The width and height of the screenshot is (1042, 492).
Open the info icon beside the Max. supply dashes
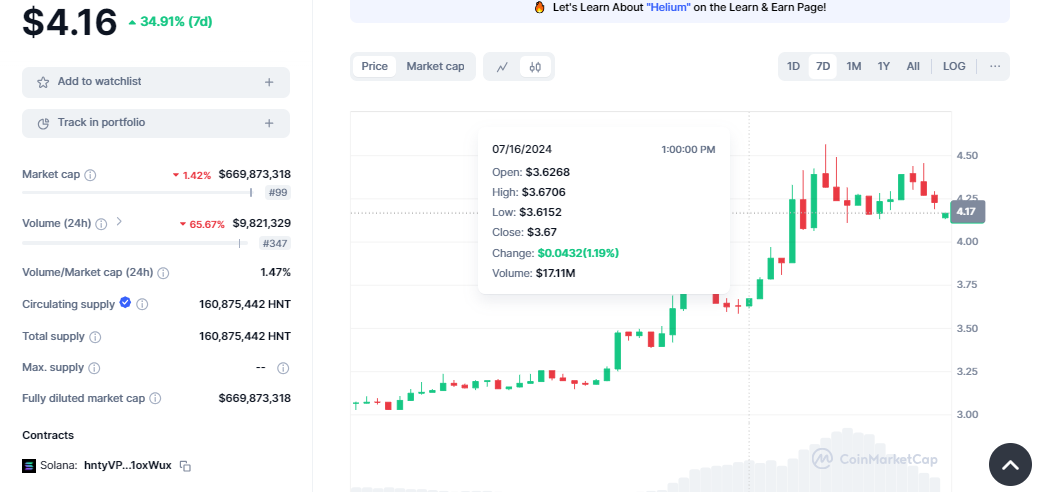[283, 368]
